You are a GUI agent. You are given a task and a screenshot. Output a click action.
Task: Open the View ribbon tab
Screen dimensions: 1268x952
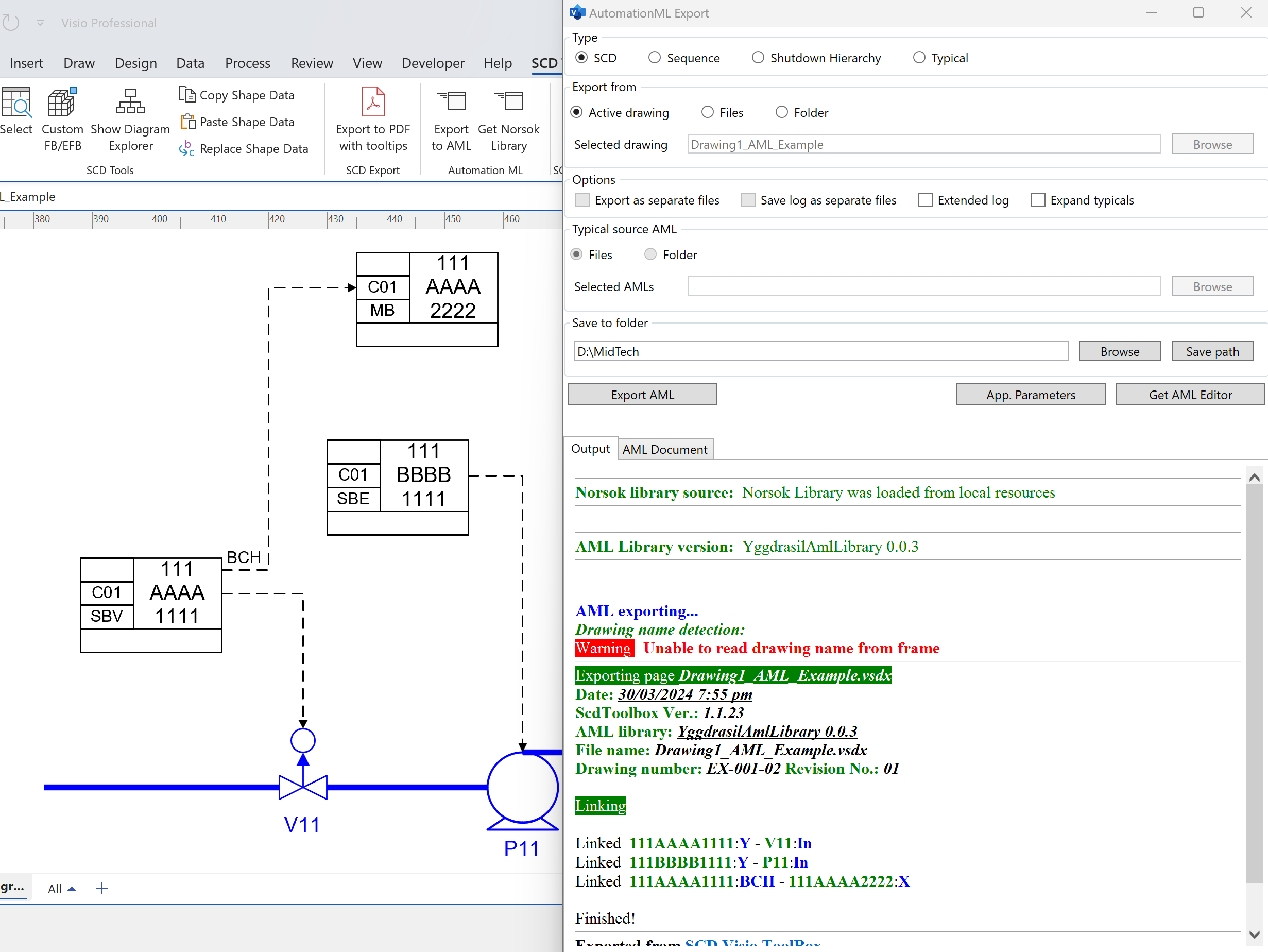click(x=367, y=63)
